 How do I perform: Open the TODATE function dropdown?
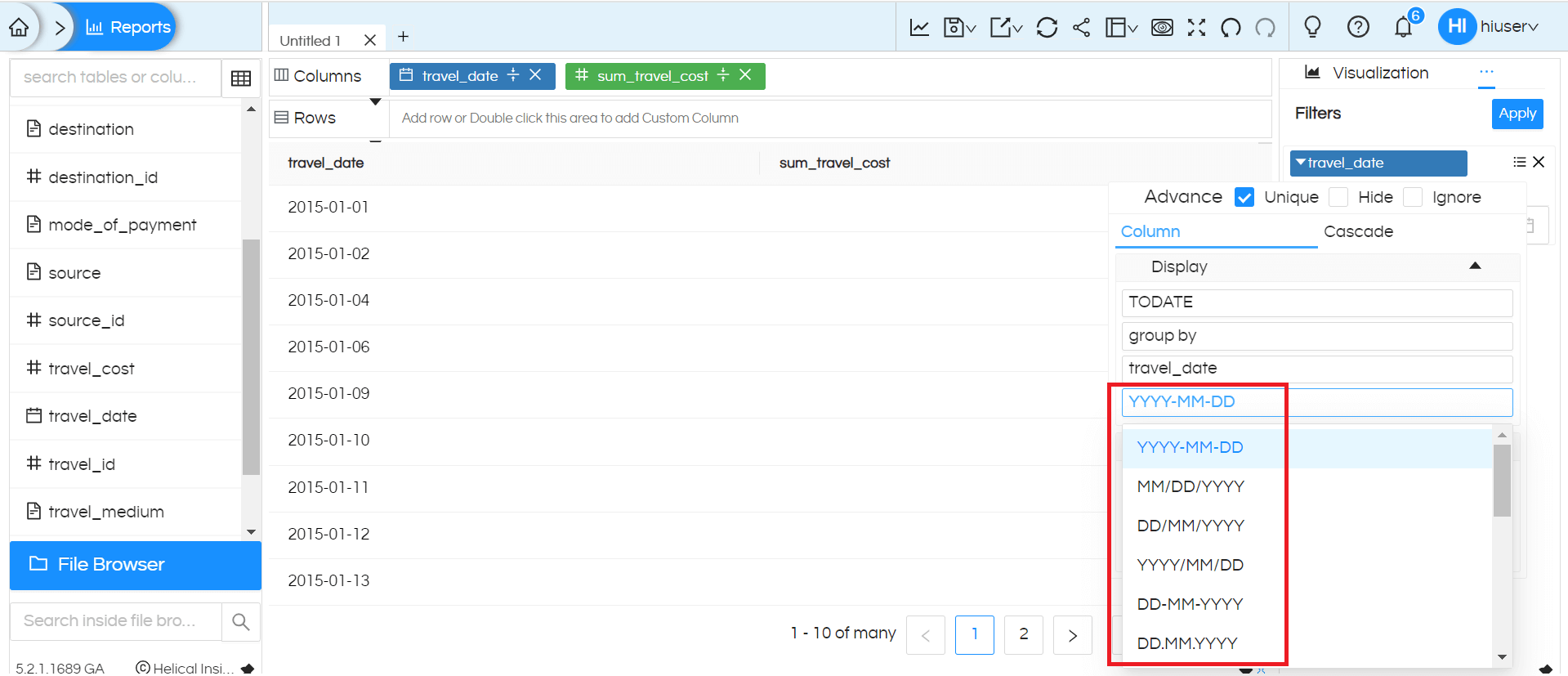1316,302
